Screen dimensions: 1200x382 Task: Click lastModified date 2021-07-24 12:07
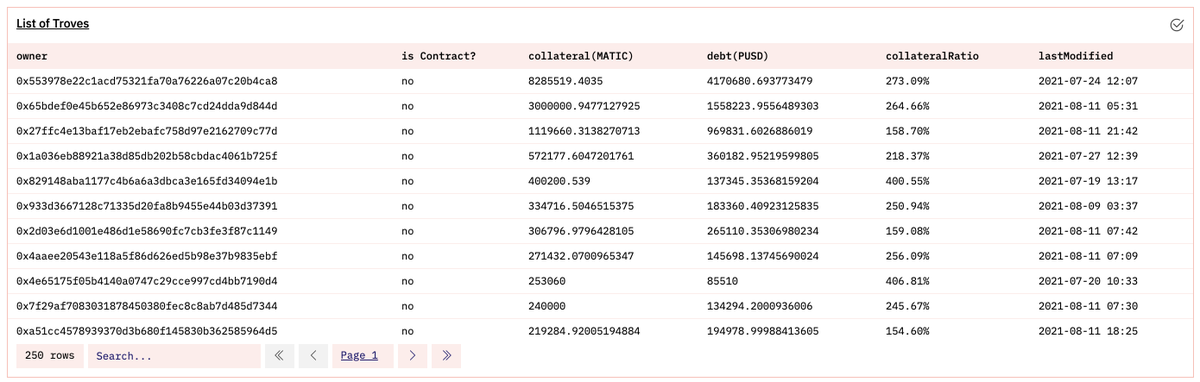1088,81
